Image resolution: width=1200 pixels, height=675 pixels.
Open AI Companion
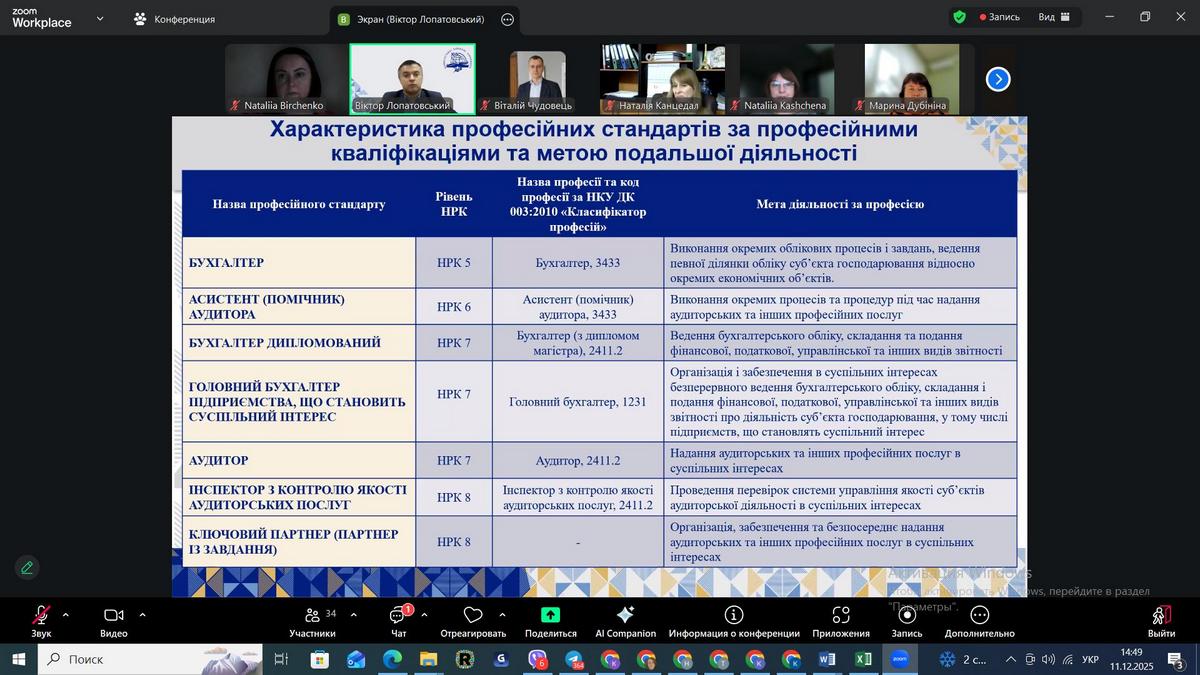(x=625, y=620)
